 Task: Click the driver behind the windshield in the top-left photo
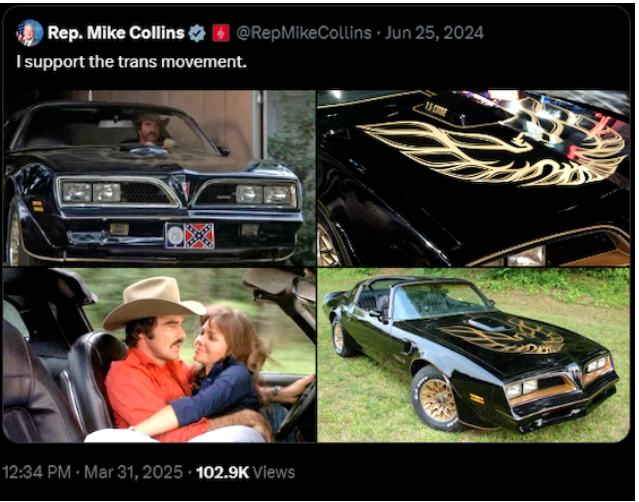click(x=152, y=130)
